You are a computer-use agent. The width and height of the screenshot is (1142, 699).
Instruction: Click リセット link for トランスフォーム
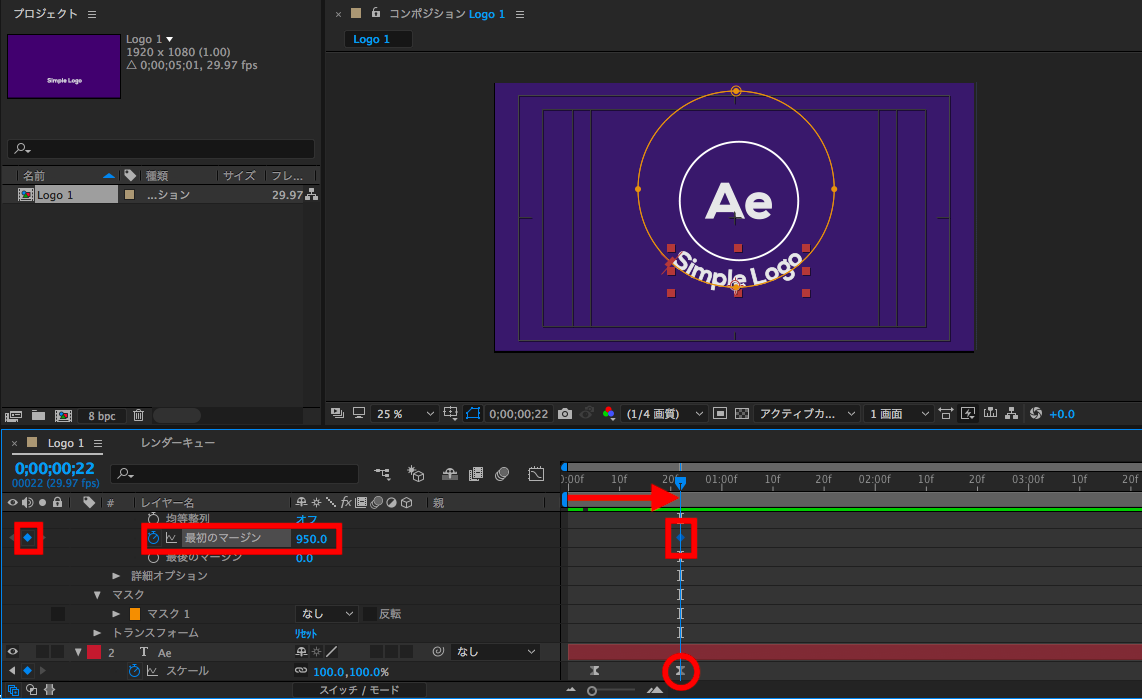[304, 633]
